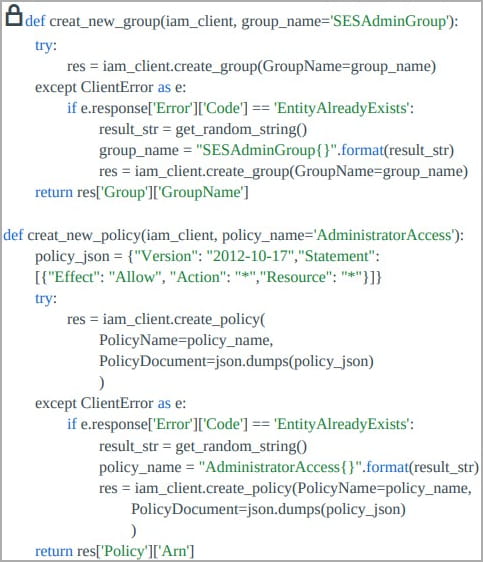Click the 'AdministratorAccess' default argument string

(385, 235)
